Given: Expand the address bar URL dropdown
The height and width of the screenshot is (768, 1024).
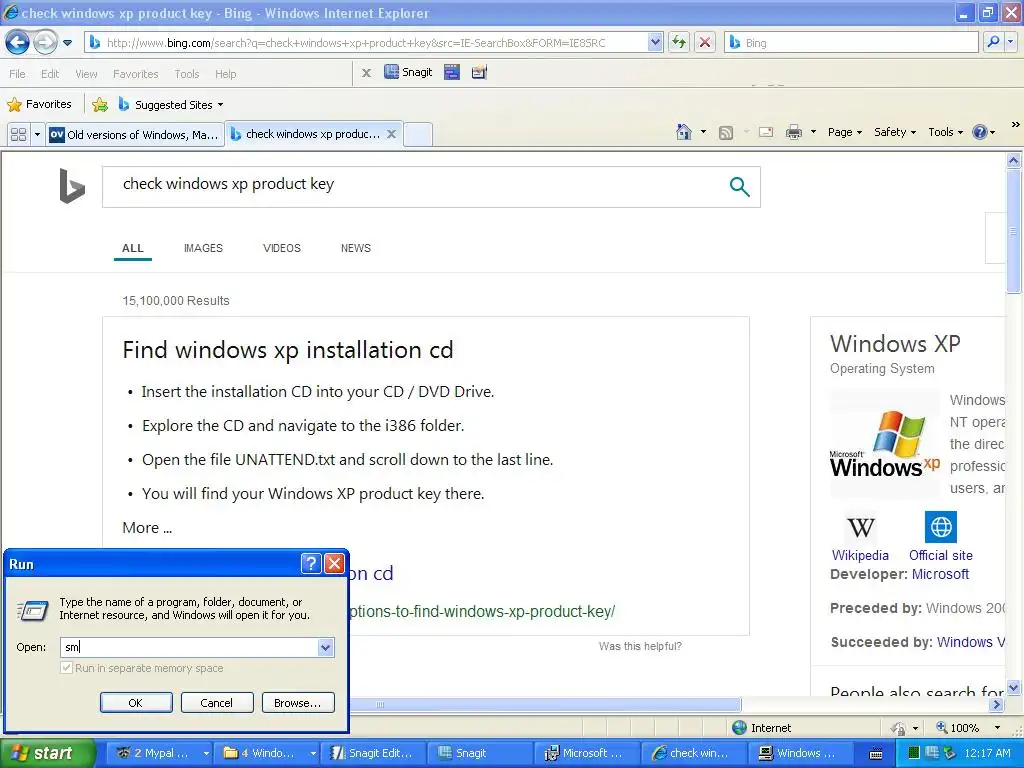Looking at the screenshot, I should pyautogui.click(x=655, y=42).
